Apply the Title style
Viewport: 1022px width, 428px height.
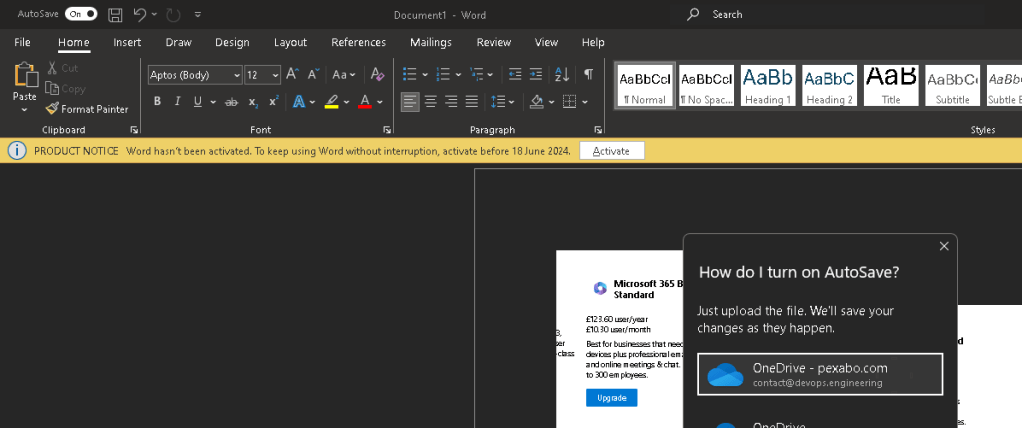tap(891, 85)
